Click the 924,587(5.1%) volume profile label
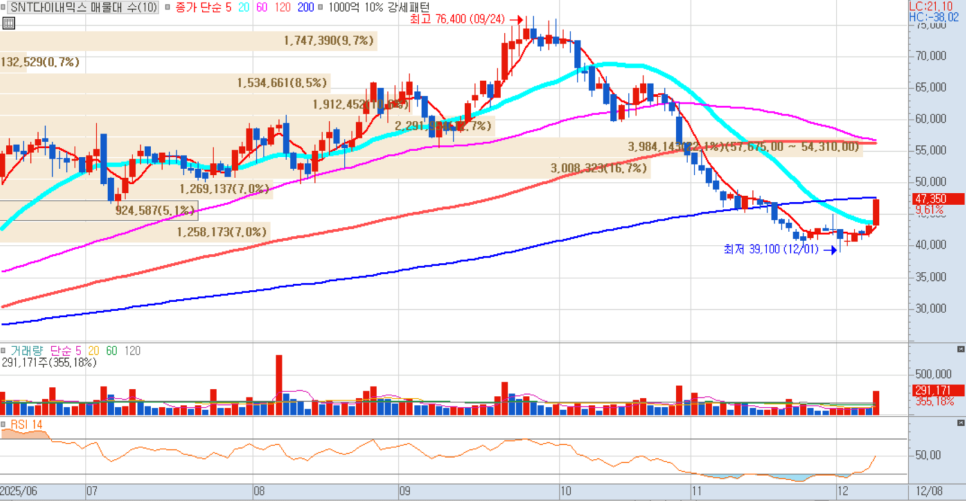 (x=155, y=210)
